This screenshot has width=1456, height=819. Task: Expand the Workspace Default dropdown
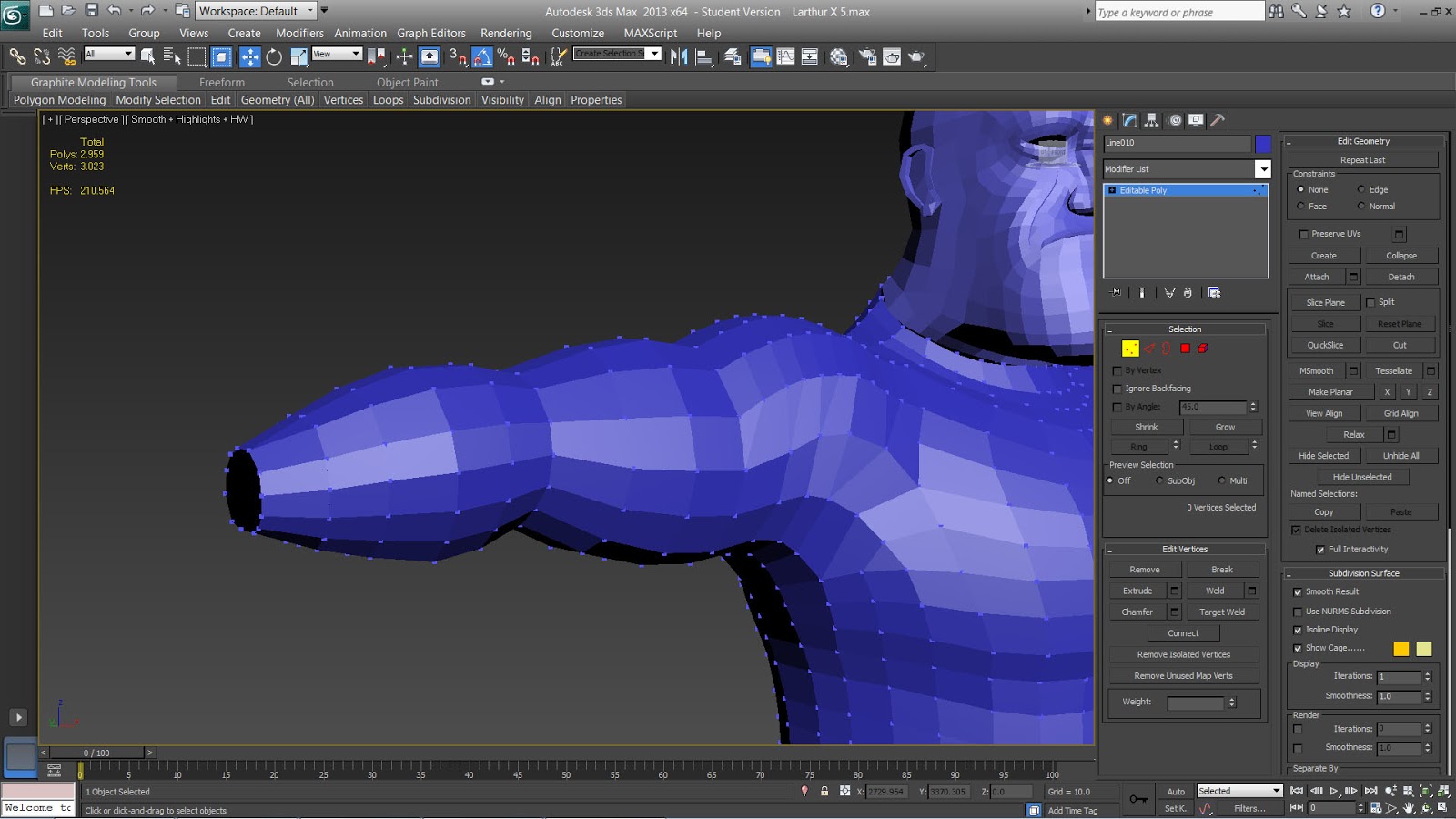310,11
